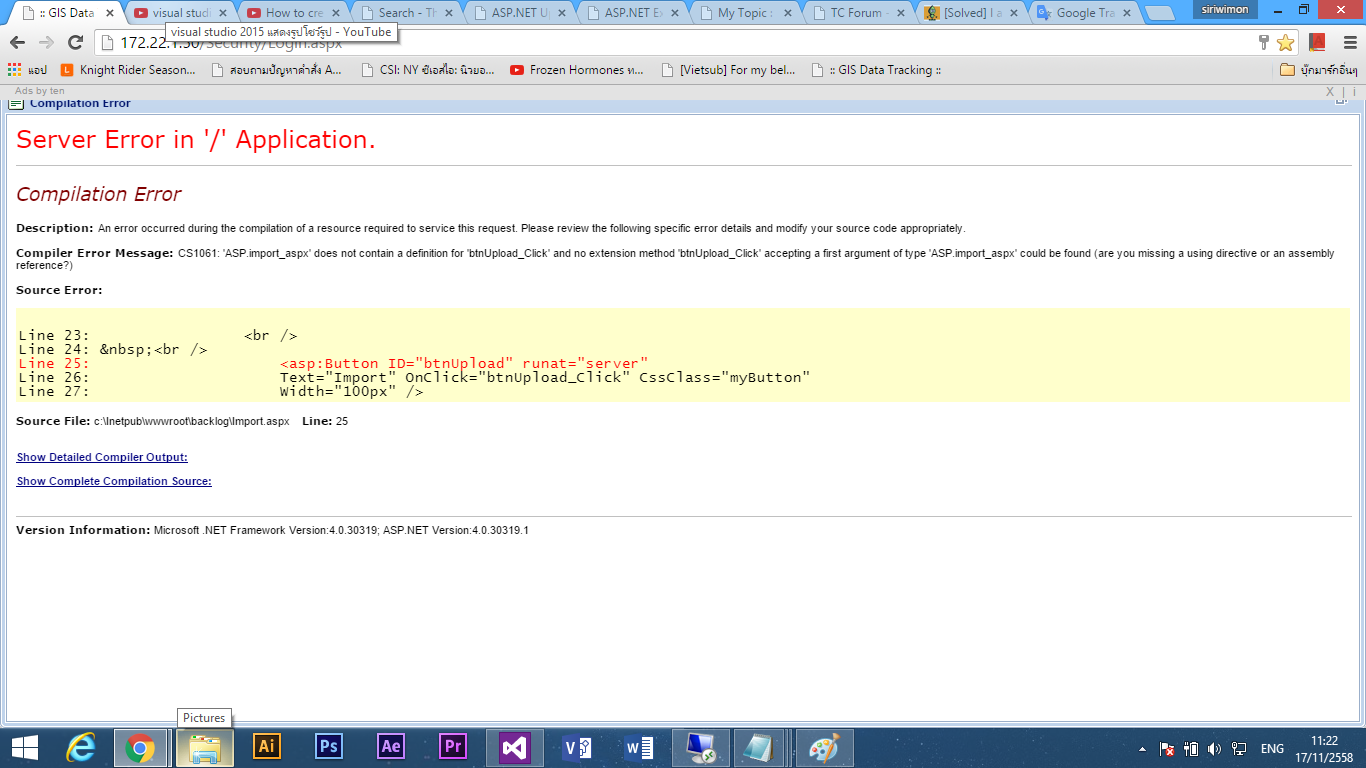Toggle the ENG input language indicator
The image size is (1366, 768).
pos(1271,748)
